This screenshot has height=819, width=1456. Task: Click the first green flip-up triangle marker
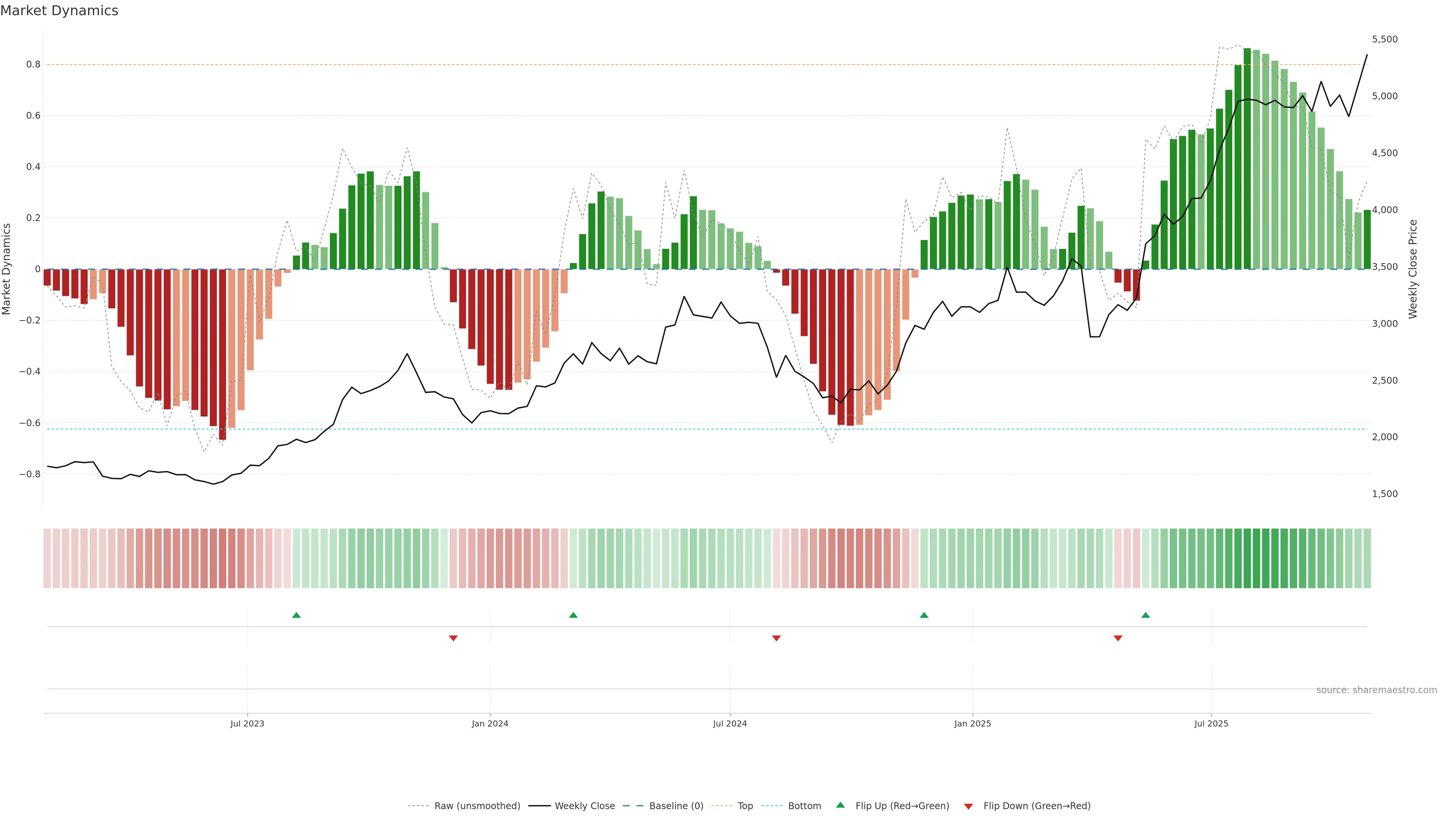296,615
